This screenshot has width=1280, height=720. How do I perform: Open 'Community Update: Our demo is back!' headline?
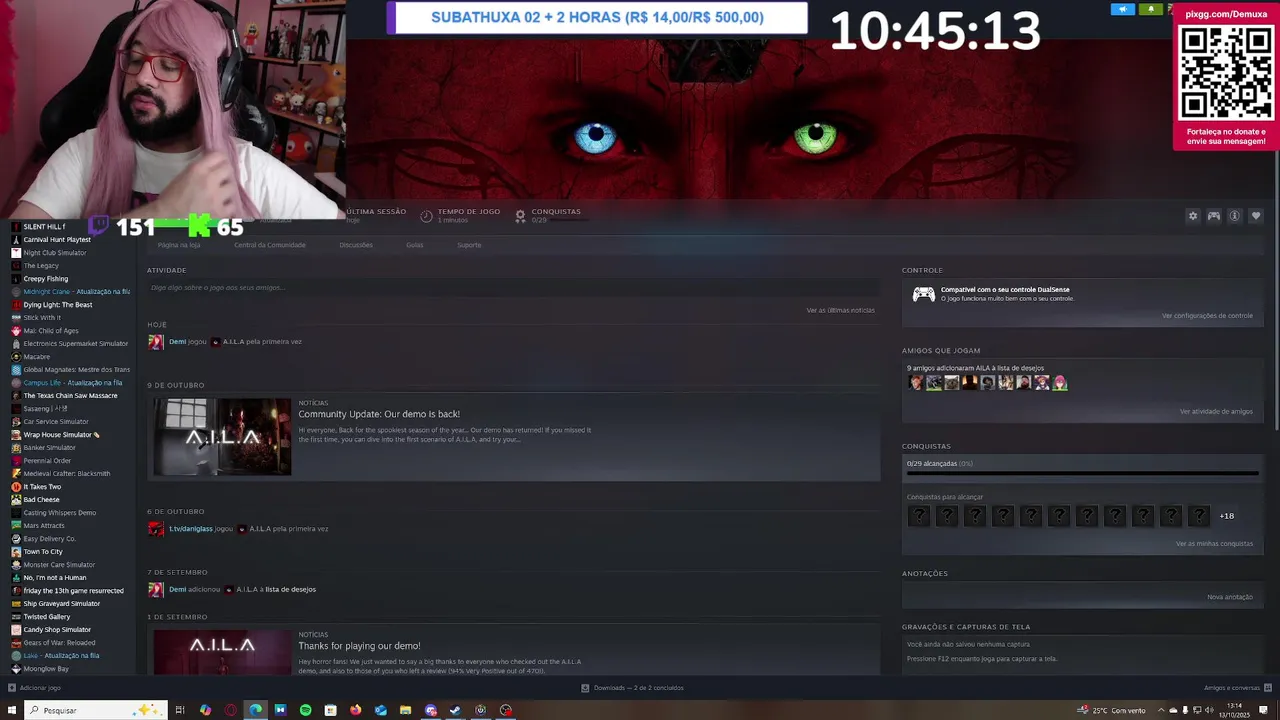point(379,414)
